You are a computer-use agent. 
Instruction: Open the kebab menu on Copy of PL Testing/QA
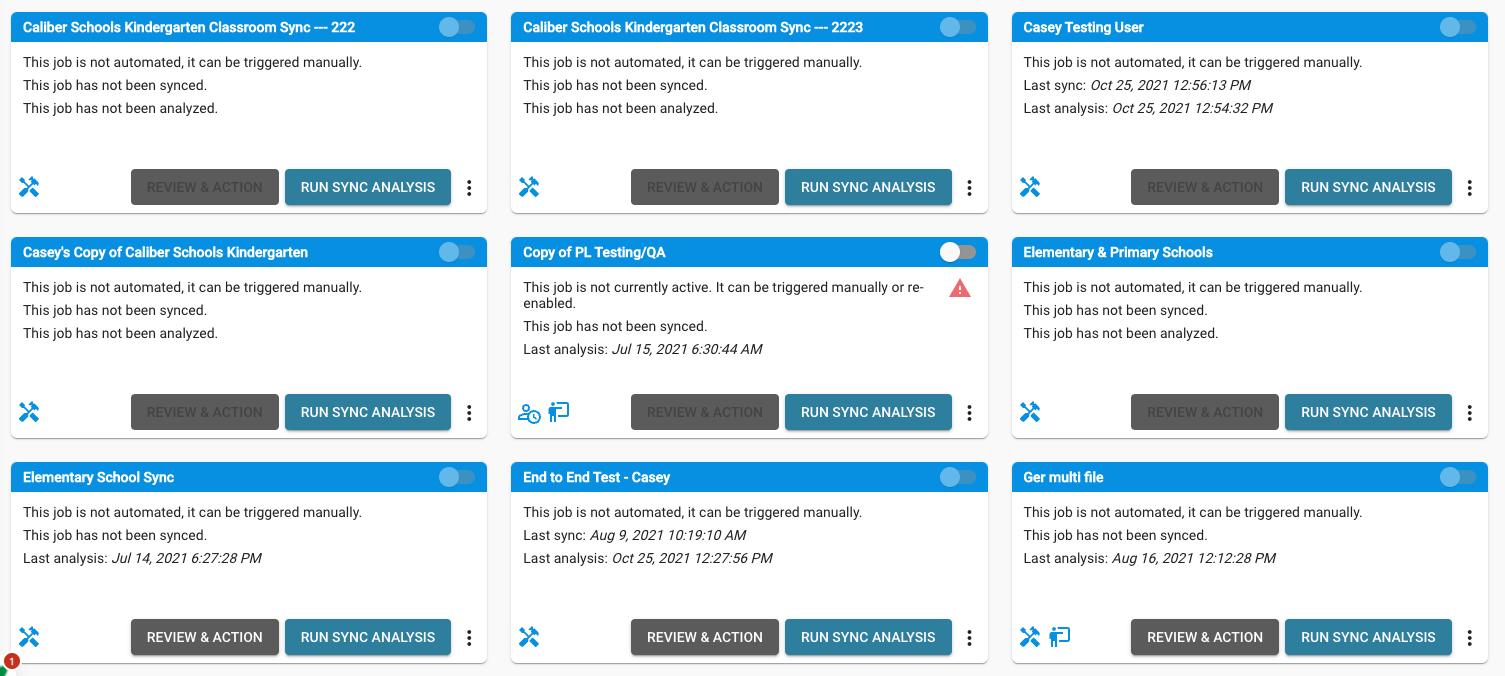point(969,412)
